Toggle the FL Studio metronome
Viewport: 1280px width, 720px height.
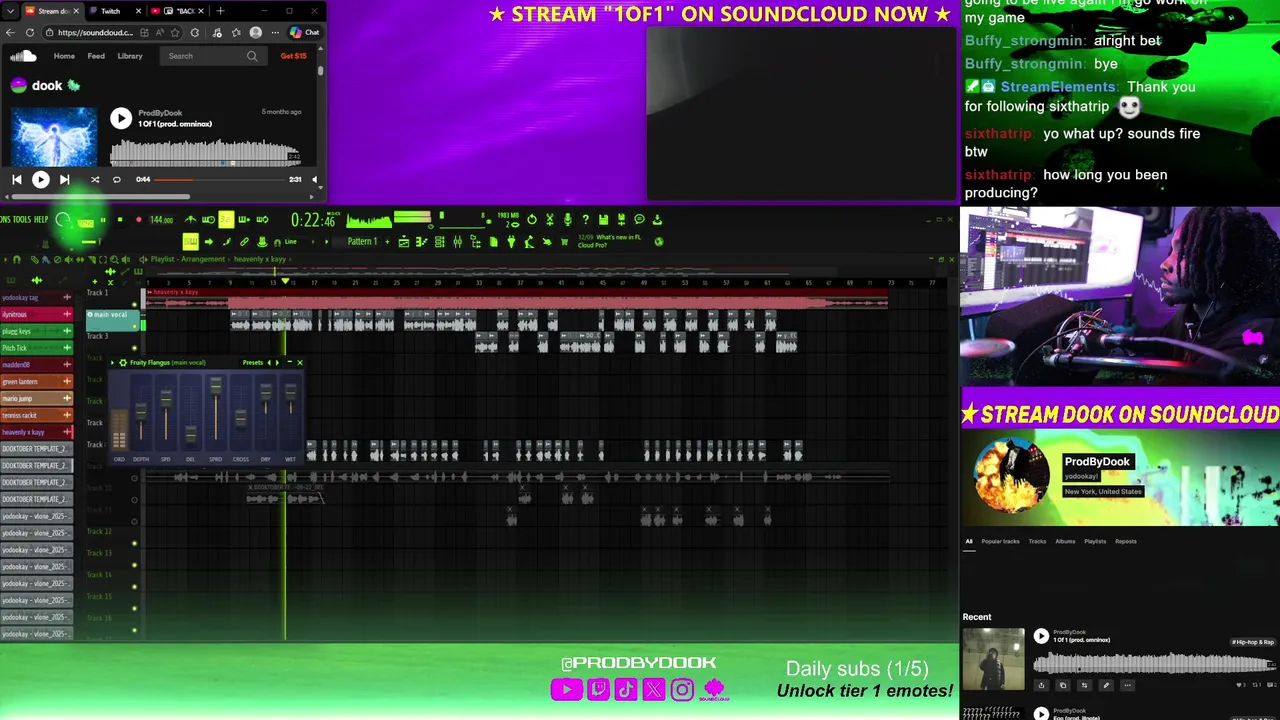point(190,220)
